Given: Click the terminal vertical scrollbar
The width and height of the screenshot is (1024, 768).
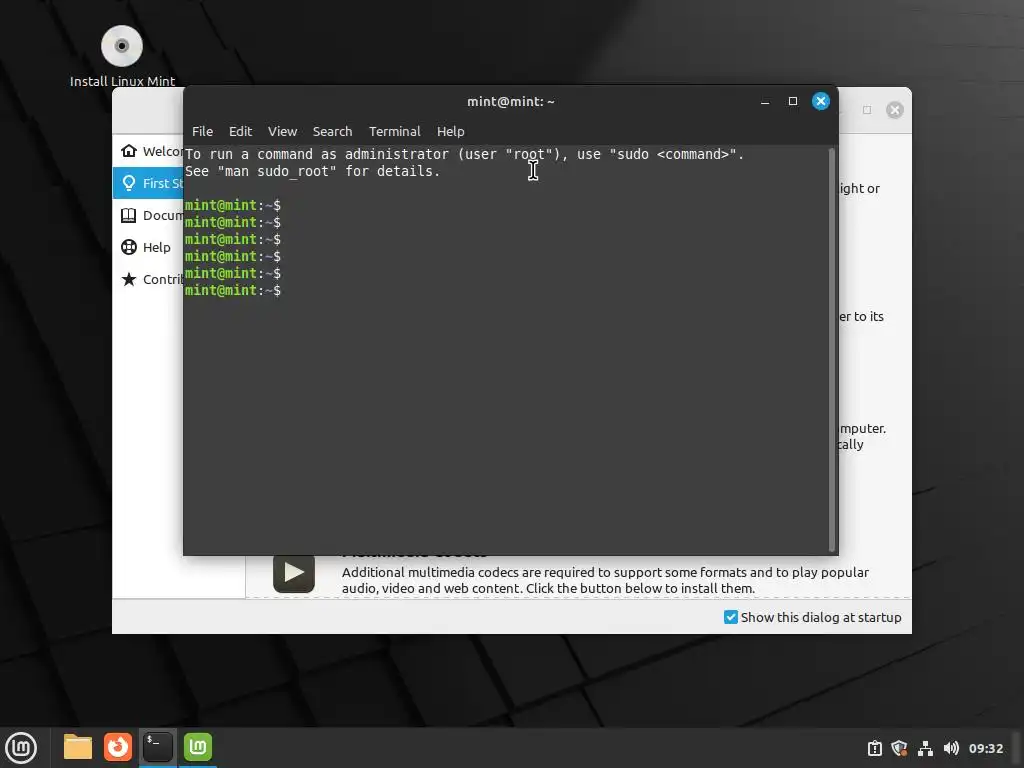Looking at the screenshot, I should click(x=831, y=349).
